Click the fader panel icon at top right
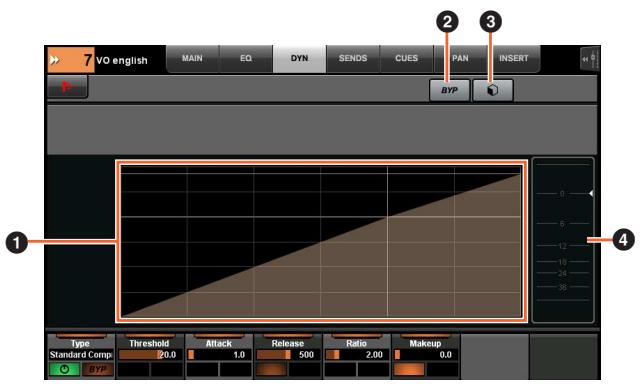This screenshot has height=384, width=640. pyautogui.click(x=590, y=60)
